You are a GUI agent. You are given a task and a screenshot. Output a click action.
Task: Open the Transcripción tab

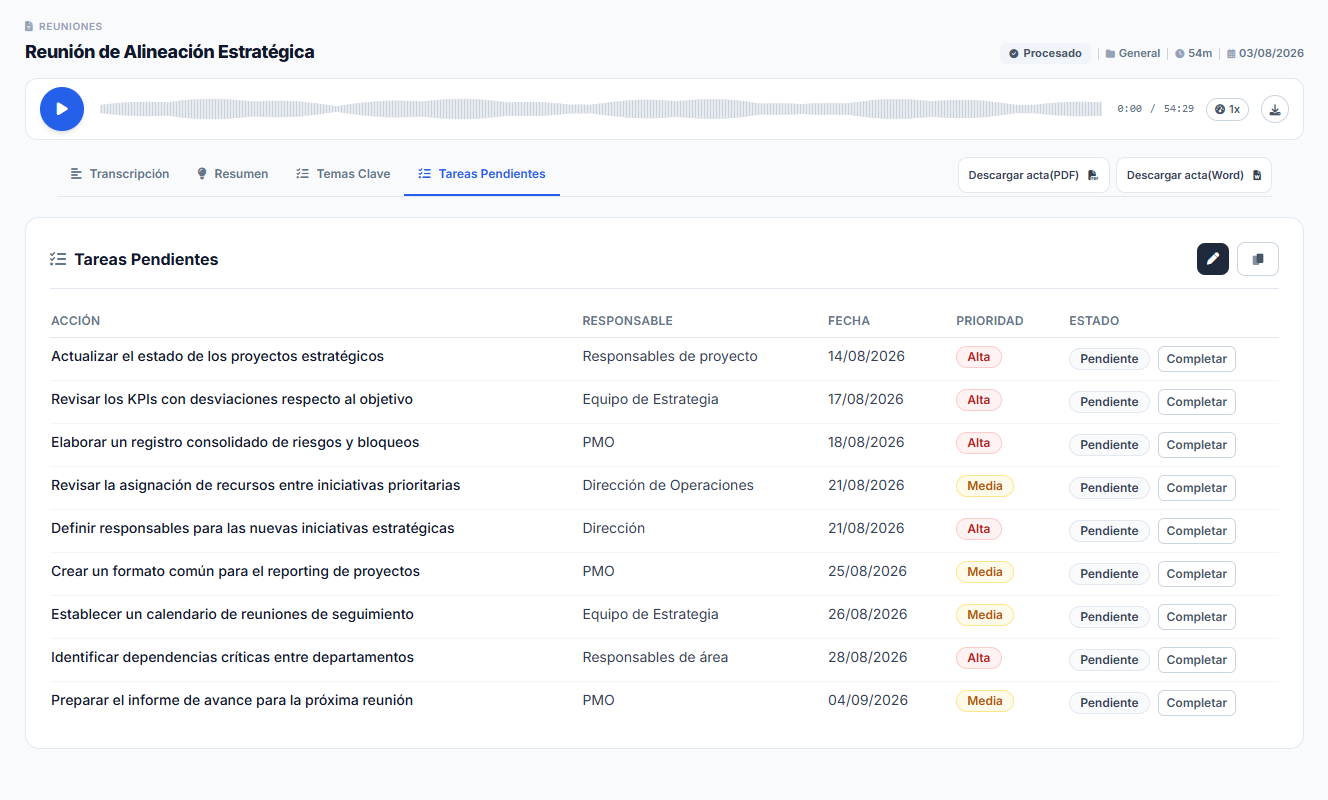(120, 174)
